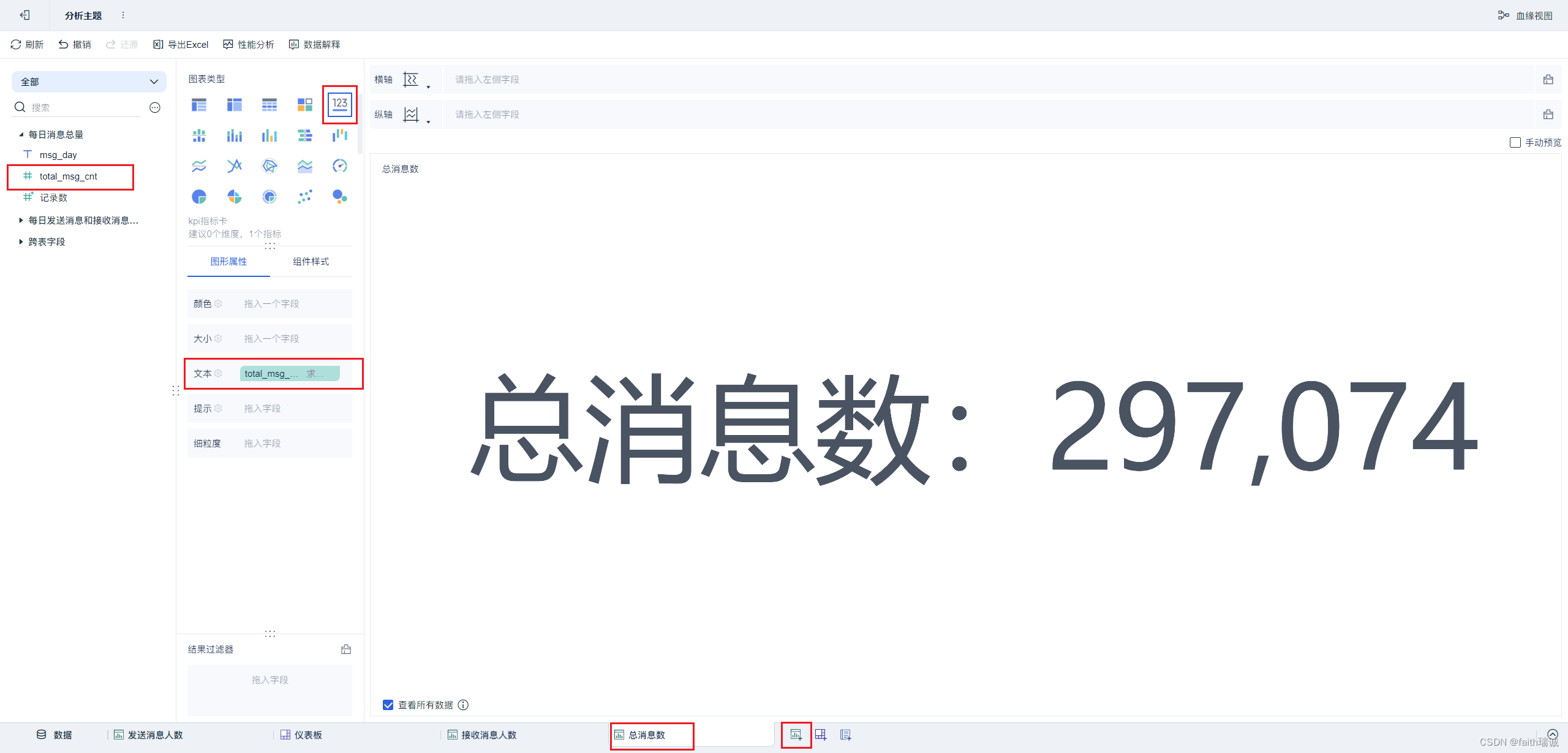1568x753 pixels.
Task: Select the gauge dashboard chart icon
Action: [x=340, y=165]
